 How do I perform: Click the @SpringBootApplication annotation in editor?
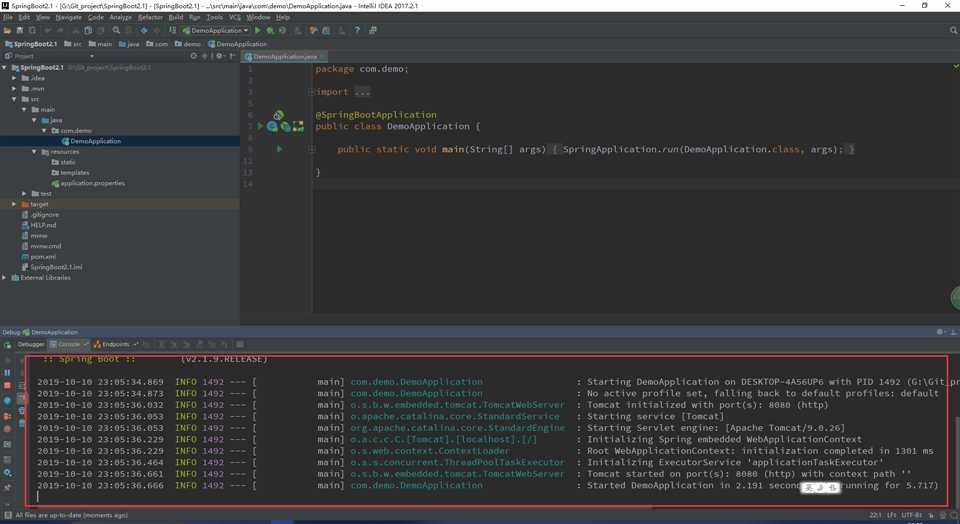(376, 114)
